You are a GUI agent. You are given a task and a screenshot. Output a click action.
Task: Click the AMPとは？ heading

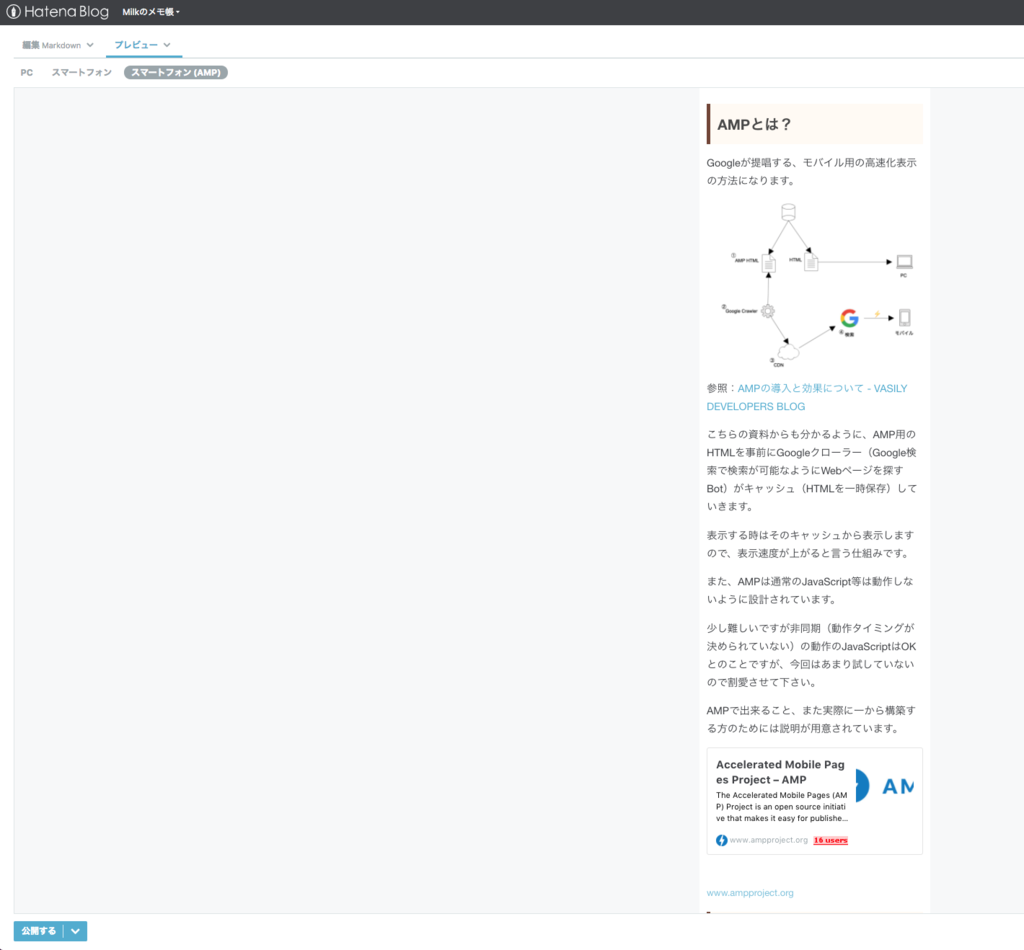tap(814, 124)
